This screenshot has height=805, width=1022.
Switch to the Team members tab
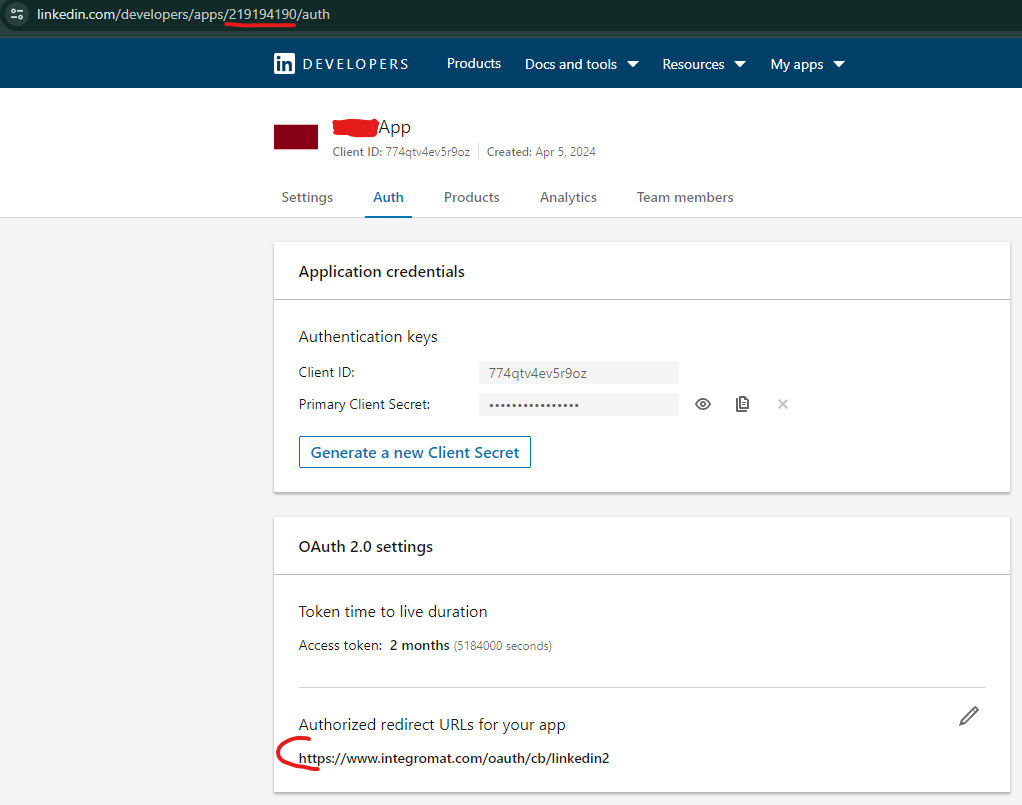(685, 197)
